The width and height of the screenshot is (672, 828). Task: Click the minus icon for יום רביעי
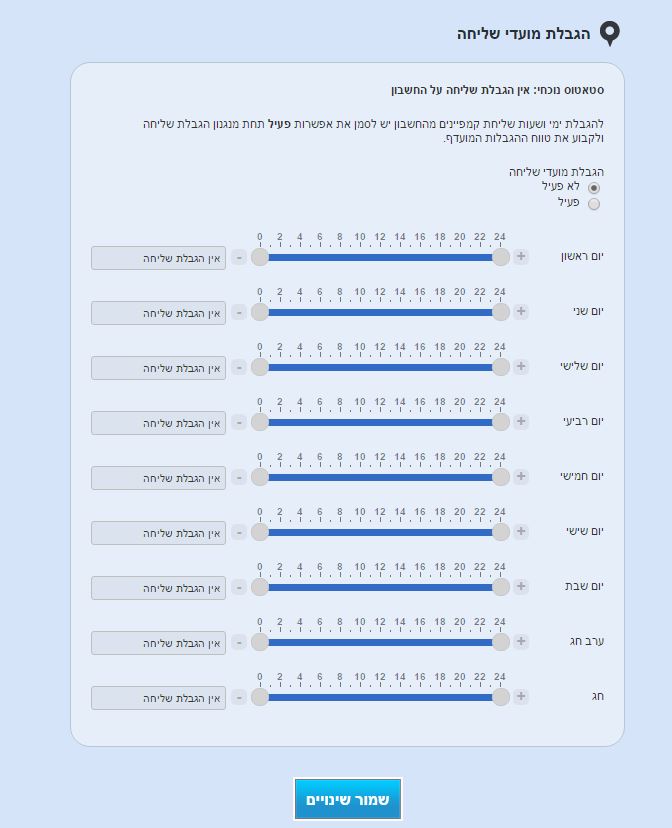pos(239,422)
